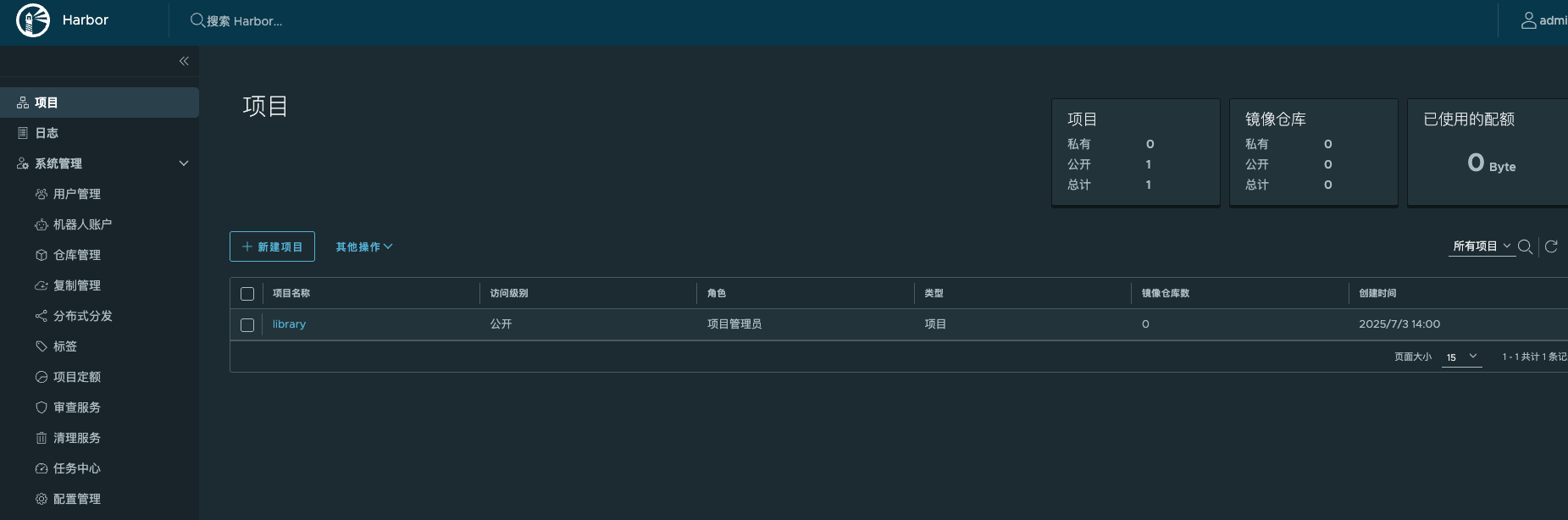
Task: Click the 复制管理 replication cloud icon
Action: pyautogui.click(x=41, y=285)
